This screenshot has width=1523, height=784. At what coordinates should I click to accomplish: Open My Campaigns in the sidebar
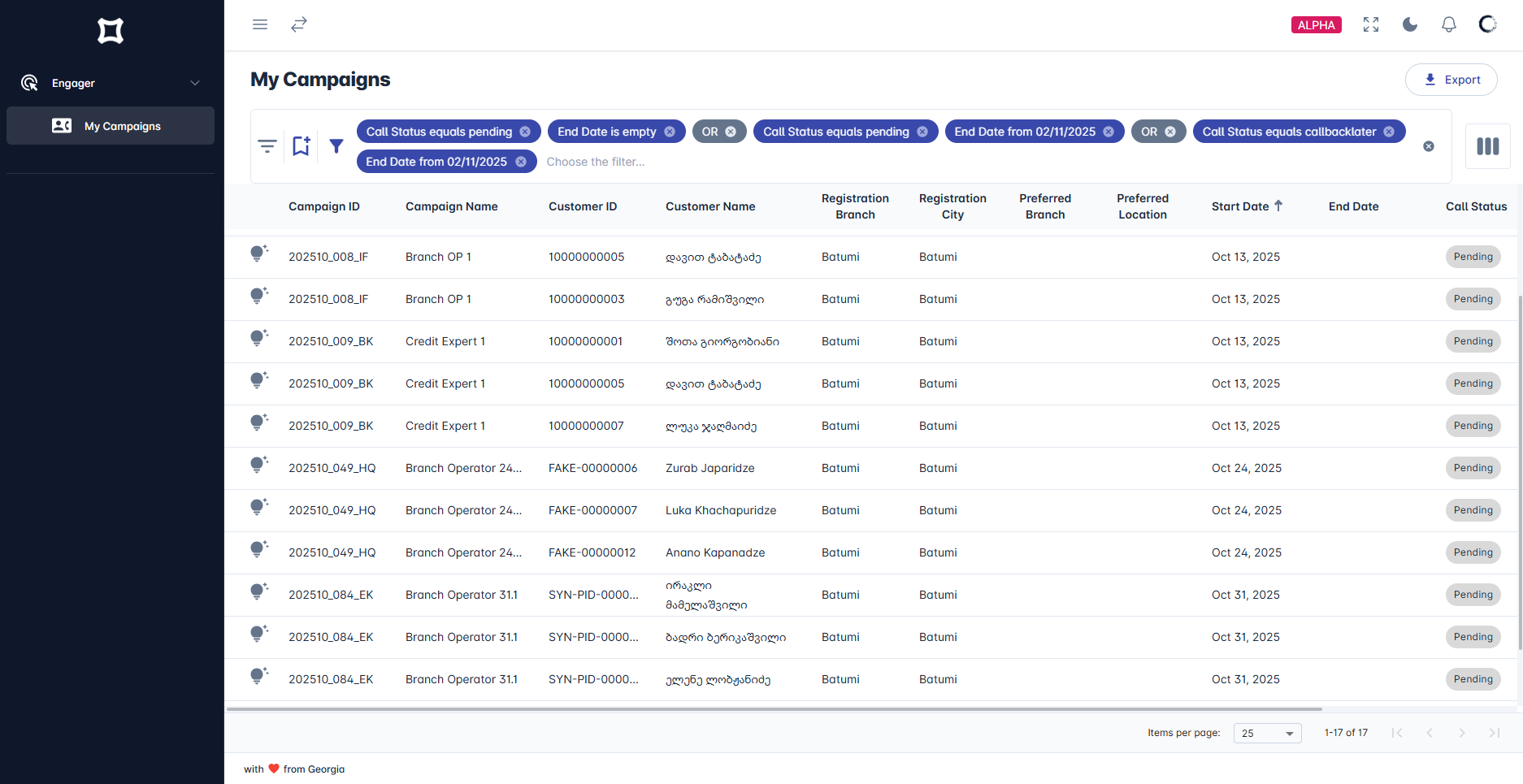111,126
